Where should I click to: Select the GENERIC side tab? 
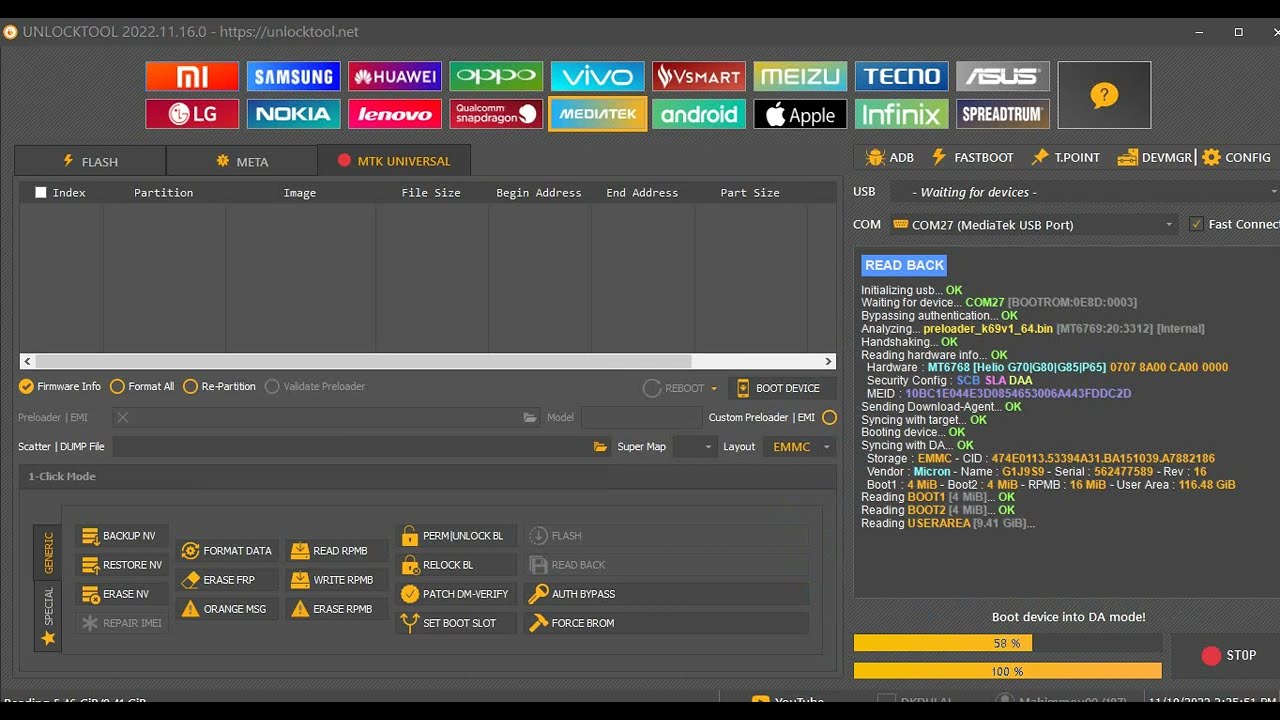(48, 553)
